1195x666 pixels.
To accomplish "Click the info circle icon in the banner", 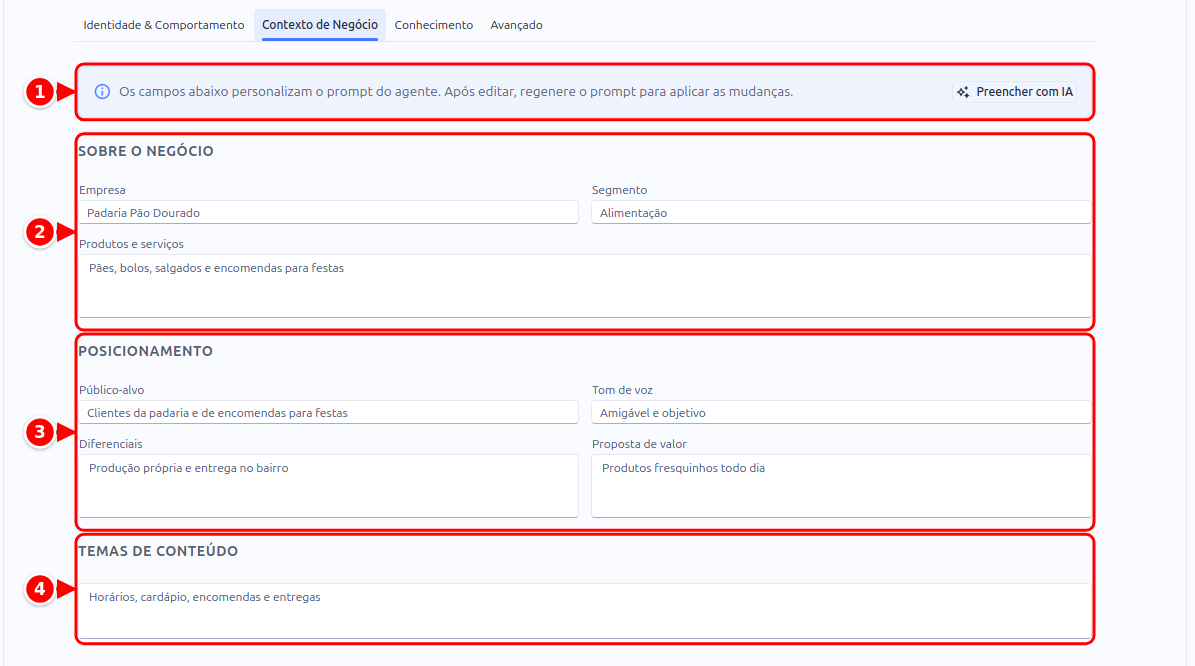I will point(102,91).
